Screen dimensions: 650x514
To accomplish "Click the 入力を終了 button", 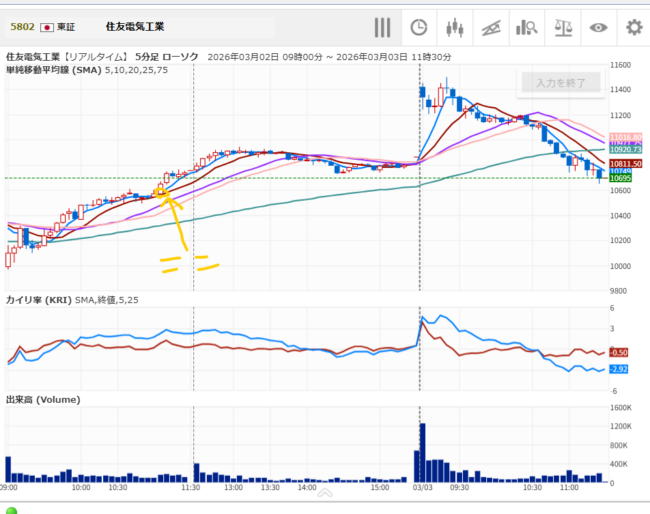I will 560,83.
